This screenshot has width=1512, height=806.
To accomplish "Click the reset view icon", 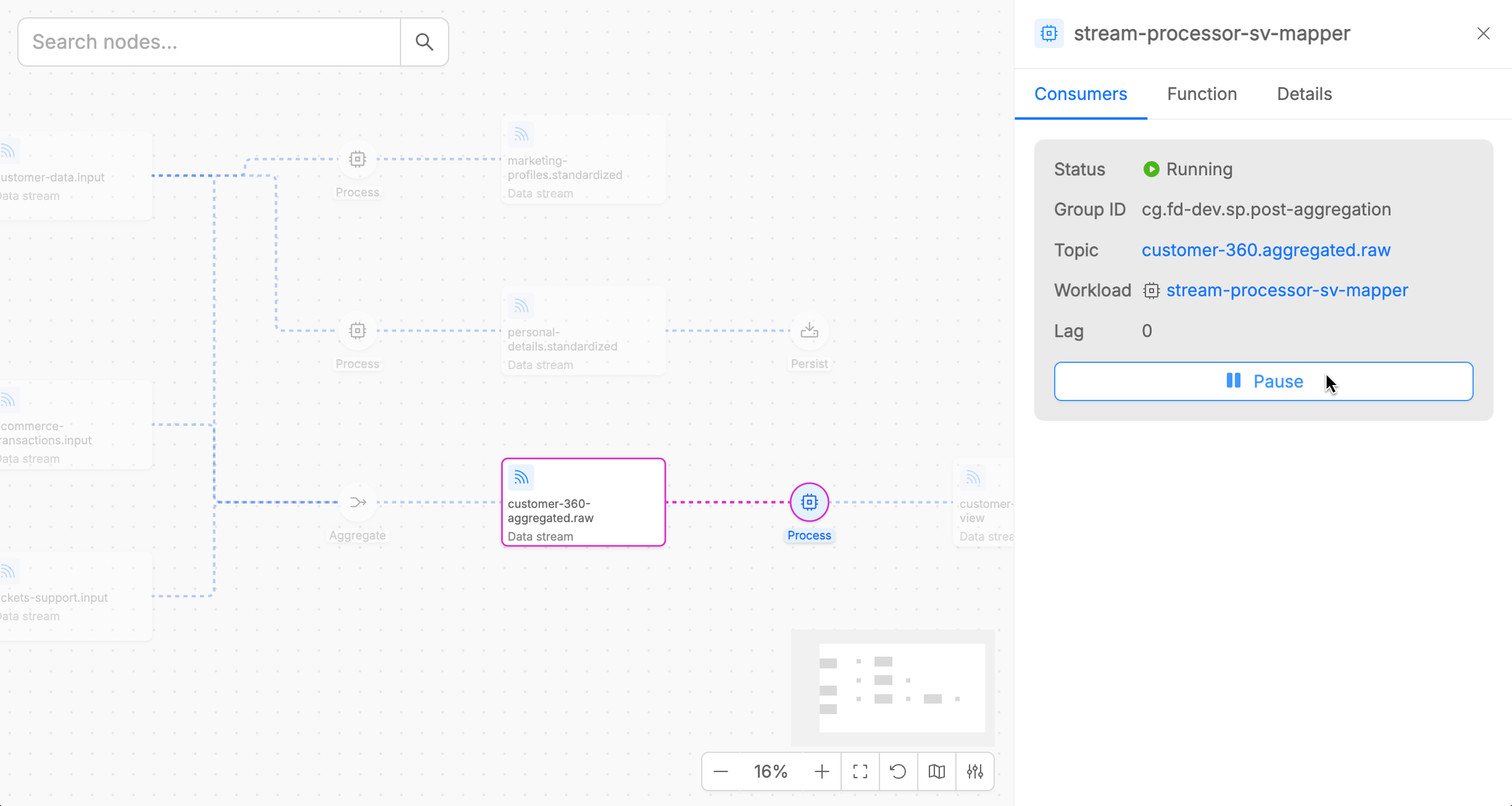I will 899,771.
